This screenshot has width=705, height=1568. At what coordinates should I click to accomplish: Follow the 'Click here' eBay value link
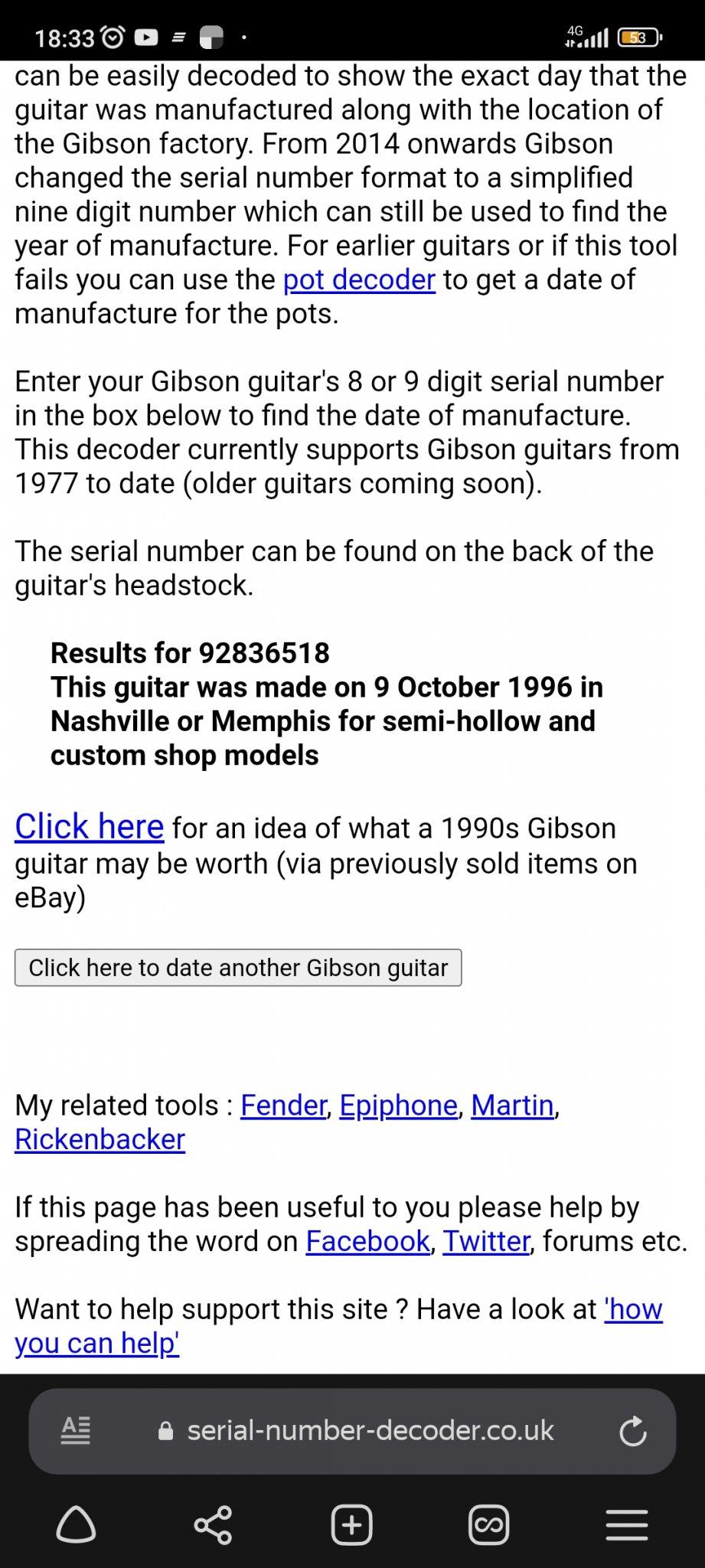pos(89,827)
